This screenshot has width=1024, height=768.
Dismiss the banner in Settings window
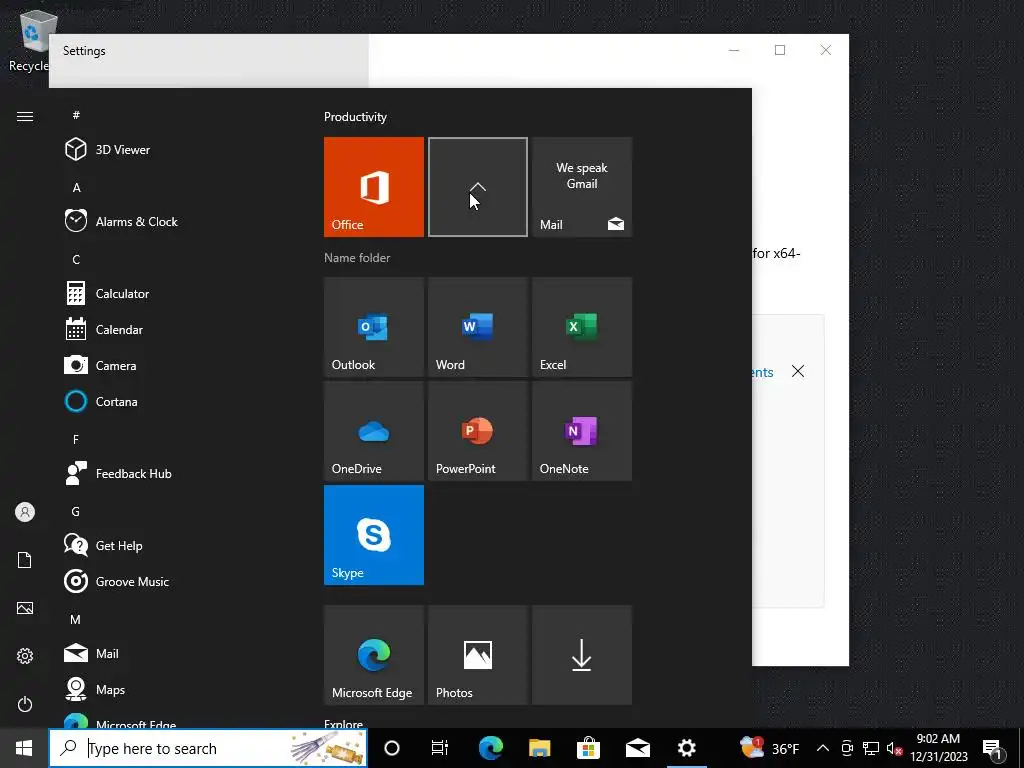coord(798,372)
